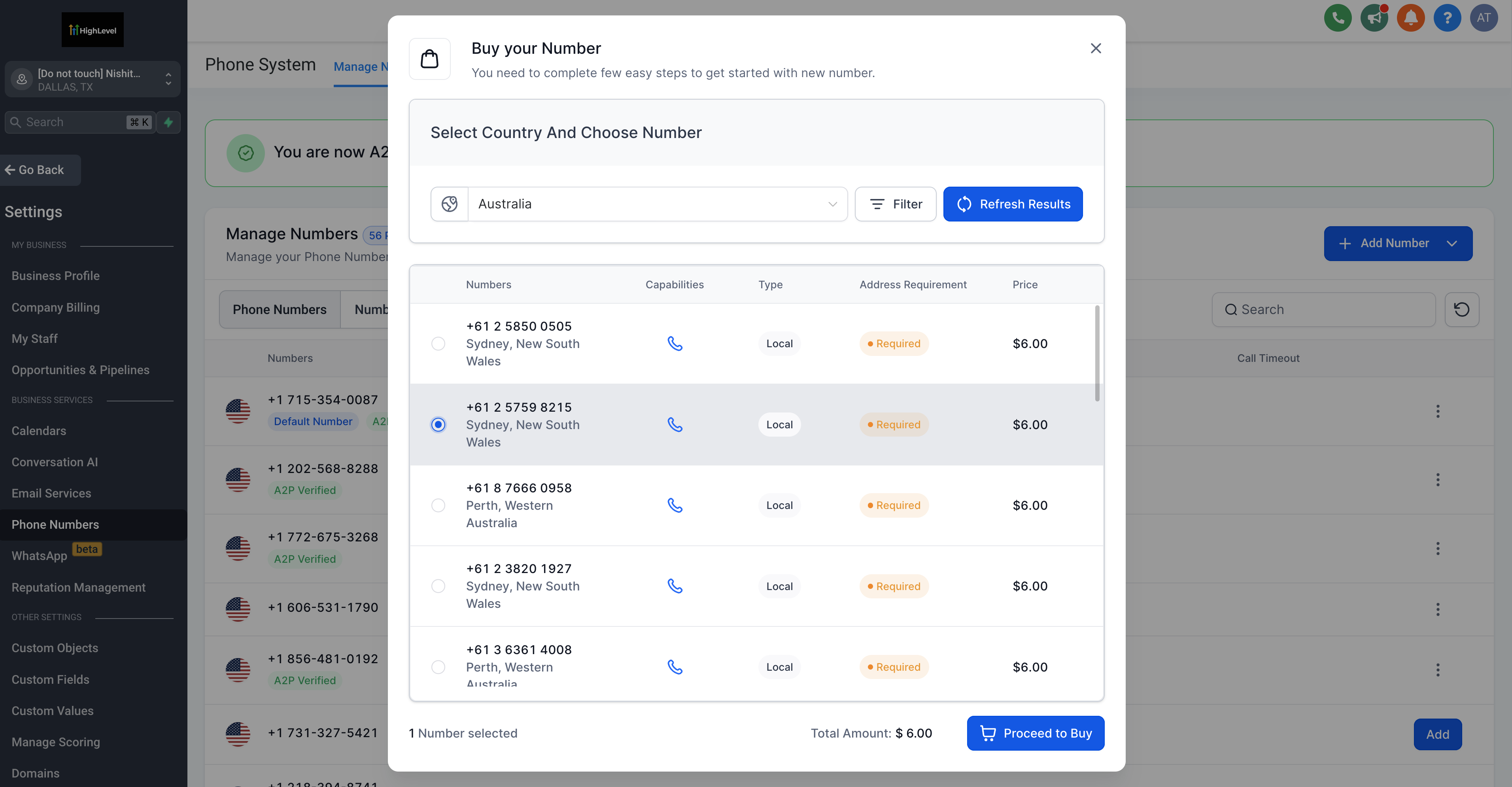The height and width of the screenshot is (787, 1512).
Task: Click the green phone dialer icon
Action: pos(1338,18)
